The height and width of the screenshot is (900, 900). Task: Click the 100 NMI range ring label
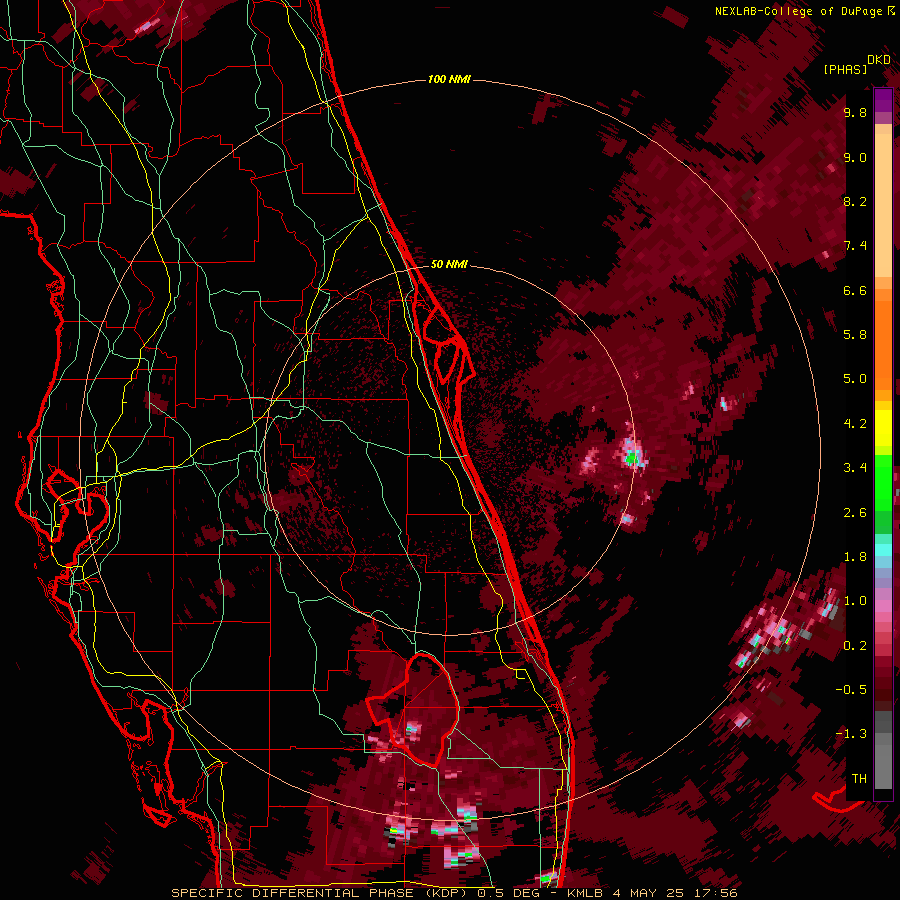449,79
